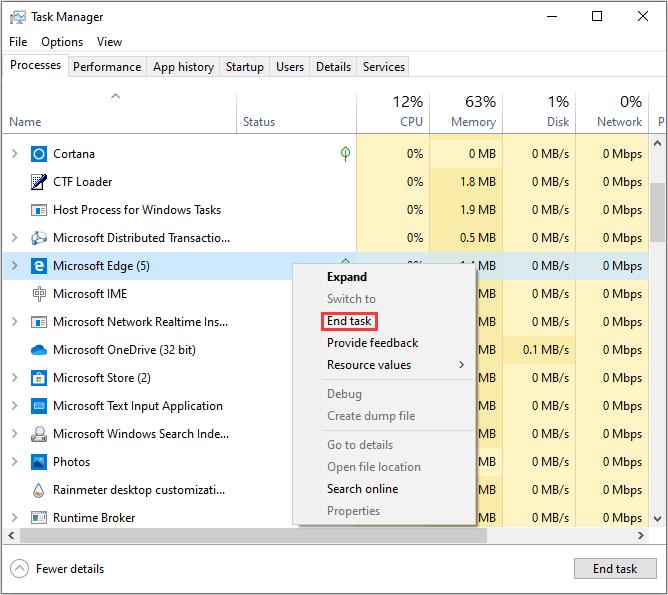Switch to the Users tab

click(290, 67)
